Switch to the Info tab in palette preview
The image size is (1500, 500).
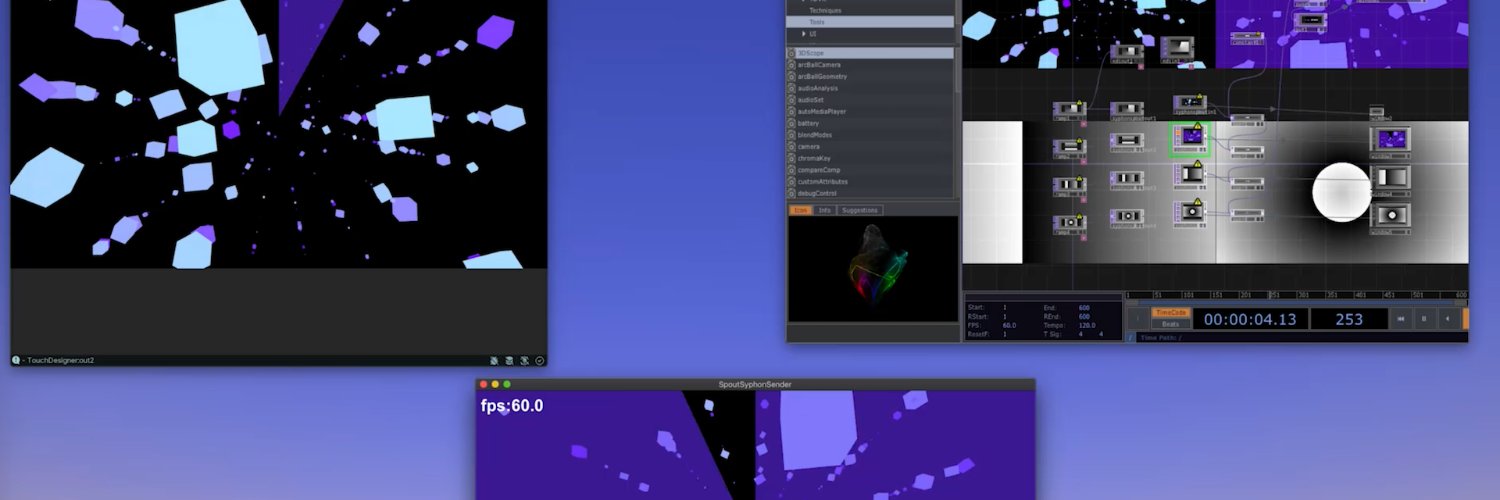(x=824, y=210)
